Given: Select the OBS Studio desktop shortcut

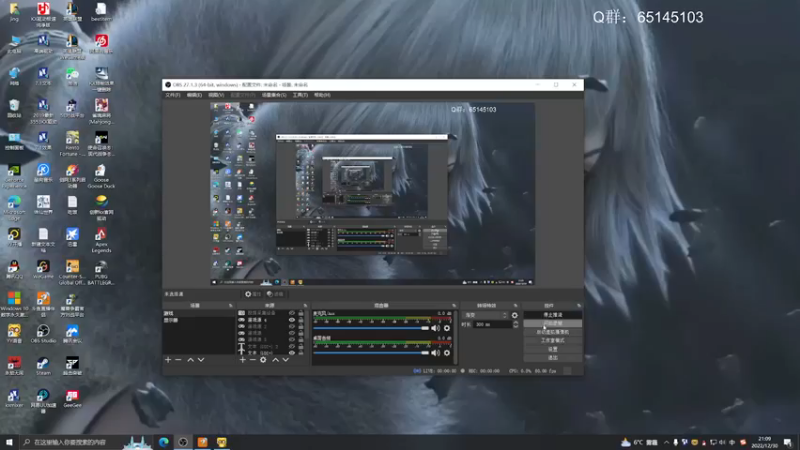Looking at the screenshot, I should [x=43, y=334].
